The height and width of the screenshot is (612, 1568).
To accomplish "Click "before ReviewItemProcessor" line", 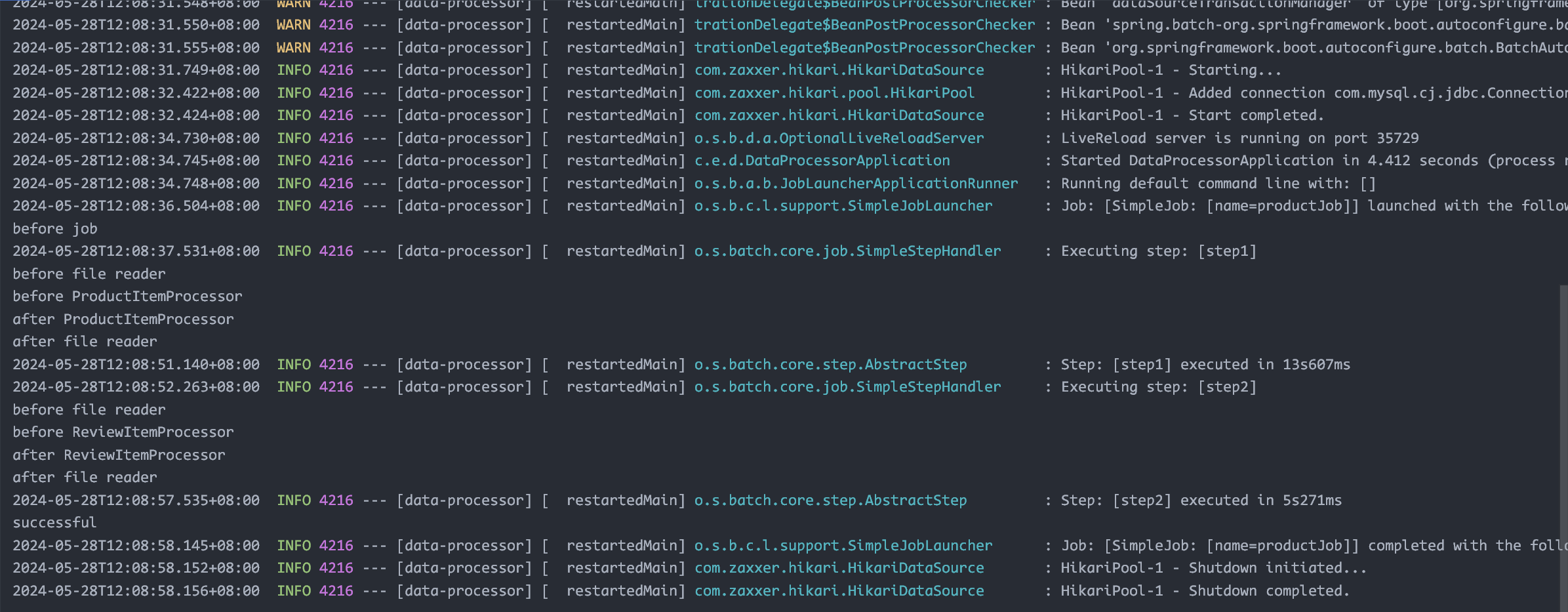I will pyautogui.click(x=123, y=432).
